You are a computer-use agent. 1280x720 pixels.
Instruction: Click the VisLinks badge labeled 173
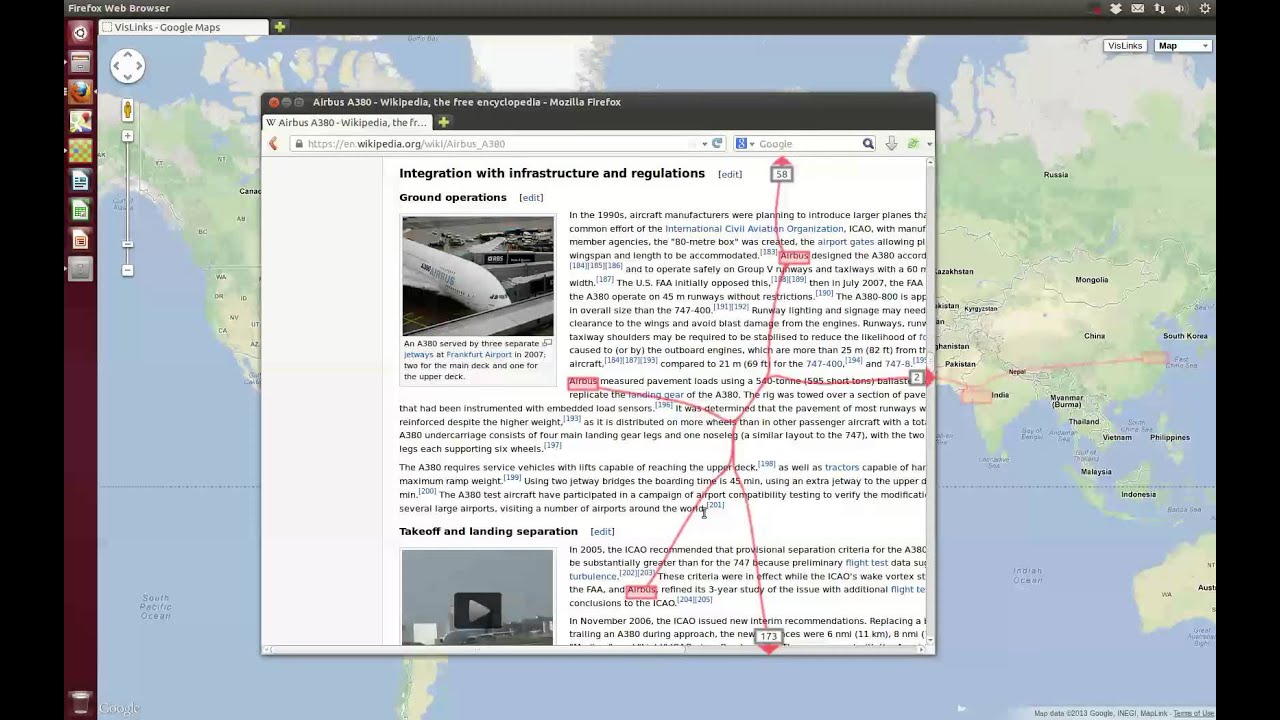(768, 636)
